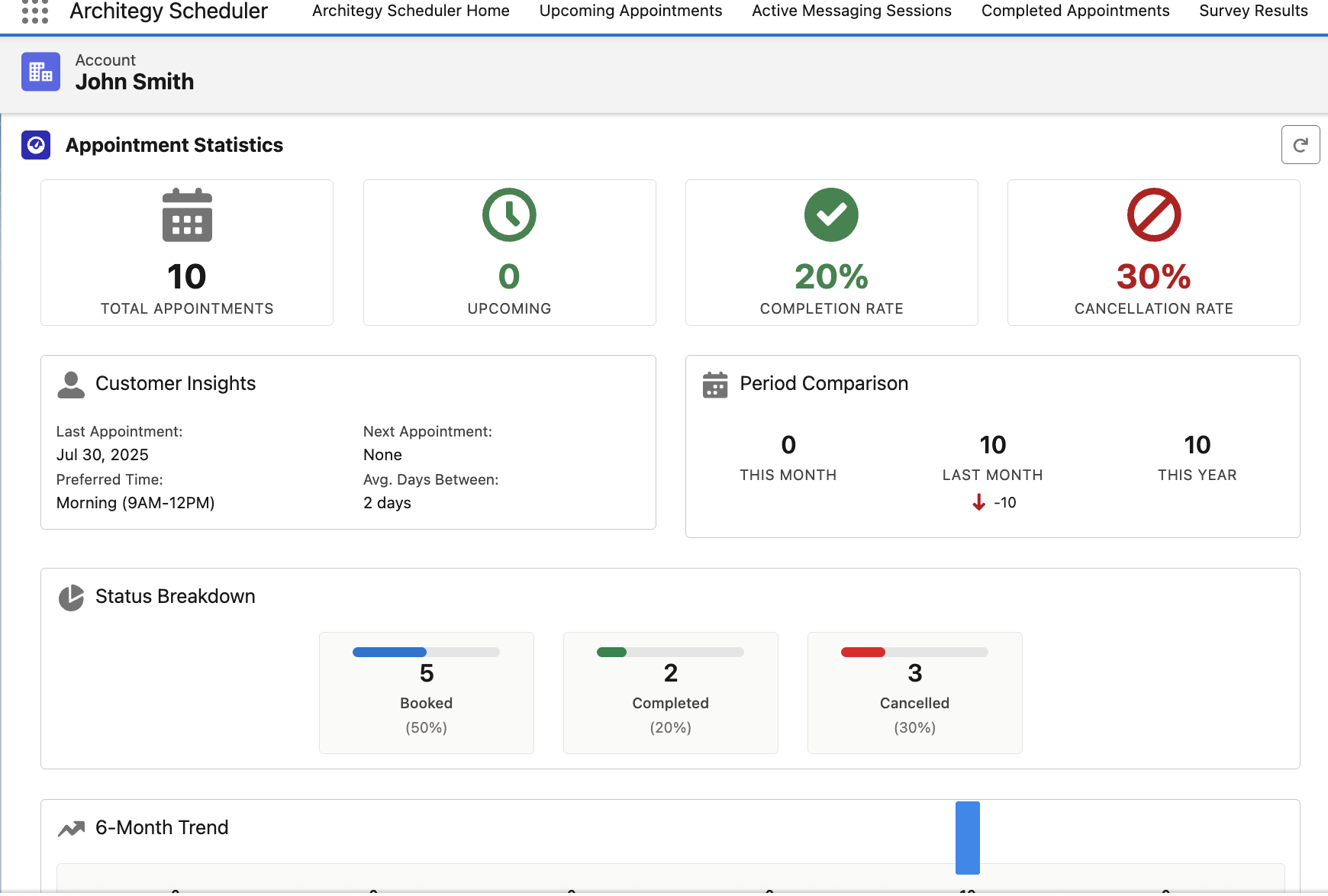1328x896 pixels.
Task: Click the 'Architegy Scheduler' app name
Action: (x=169, y=11)
